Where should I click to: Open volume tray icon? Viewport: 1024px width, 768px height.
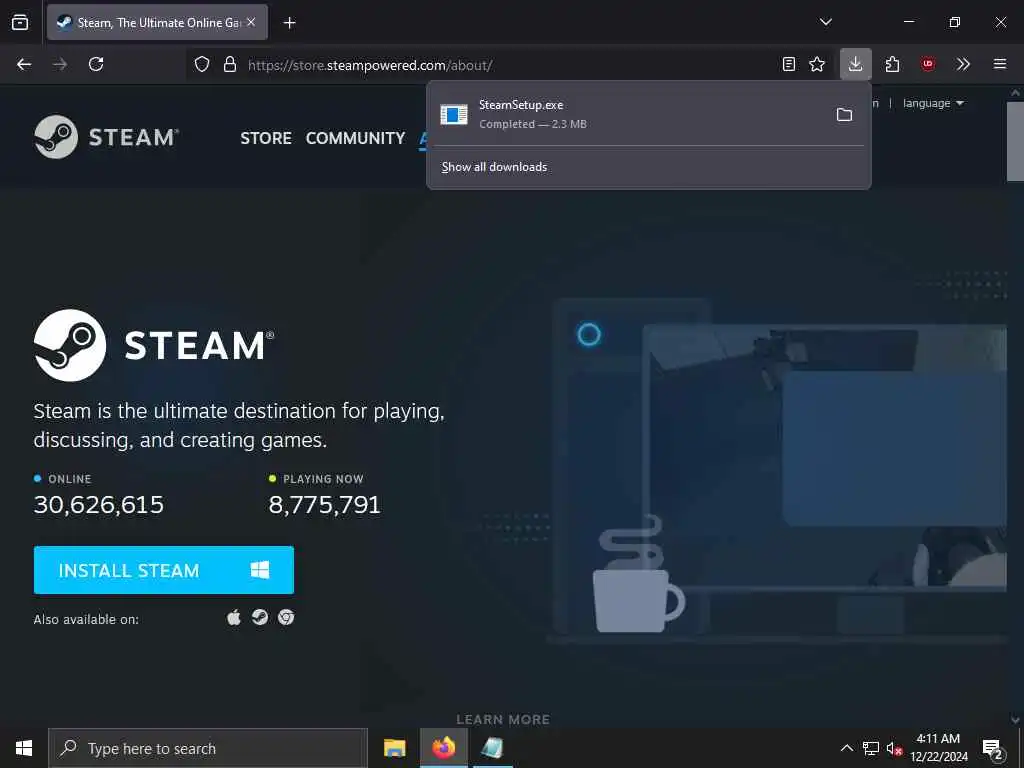click(894, 748)
